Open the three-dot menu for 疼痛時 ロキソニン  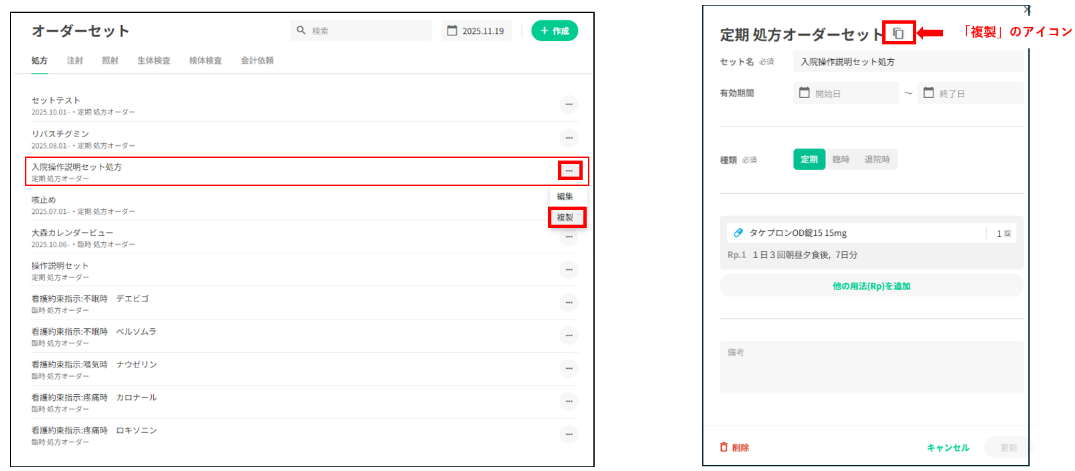point(568,434)
